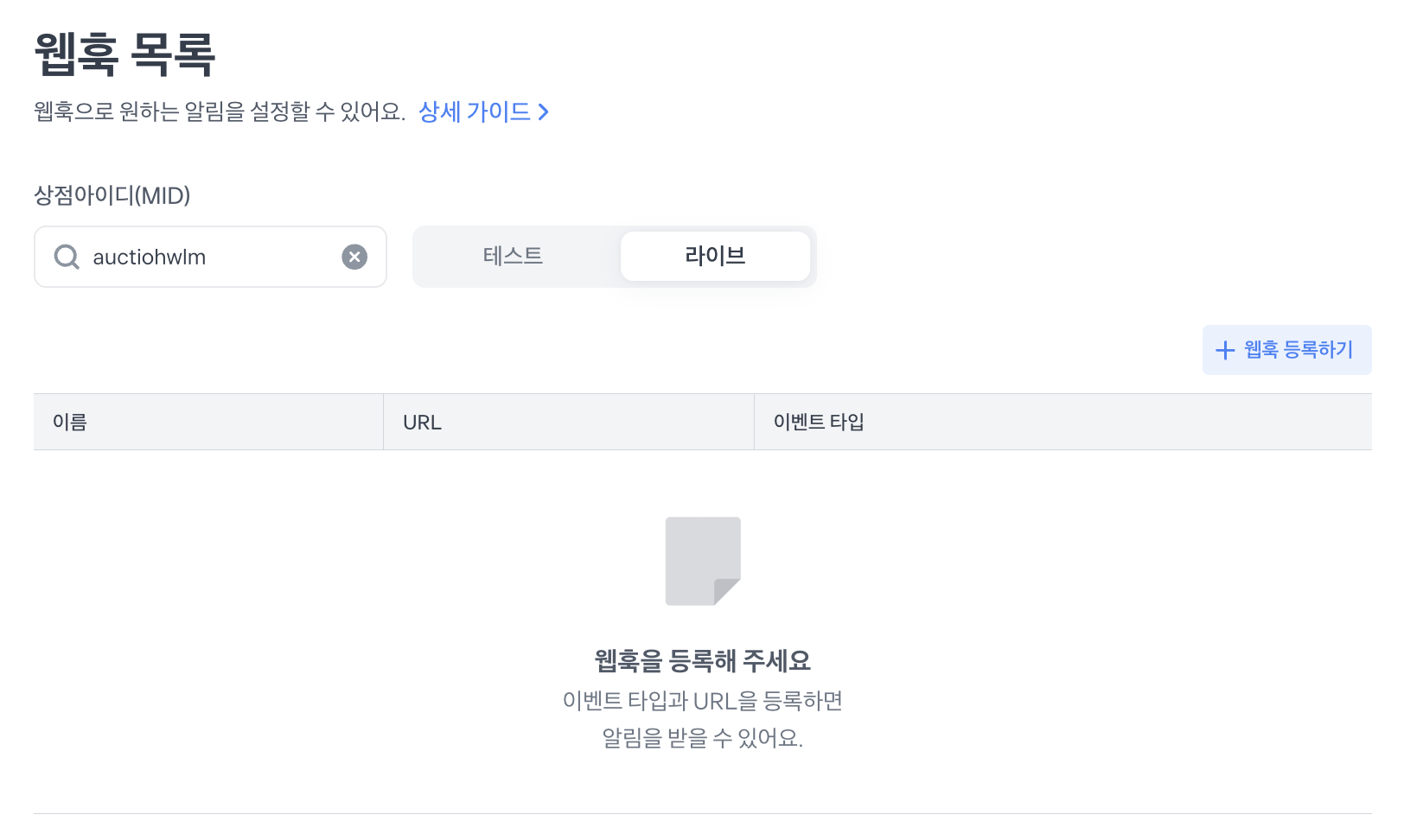Switch to the 테스트 mode tab
Screen dimensions: 1404x840
513,256
